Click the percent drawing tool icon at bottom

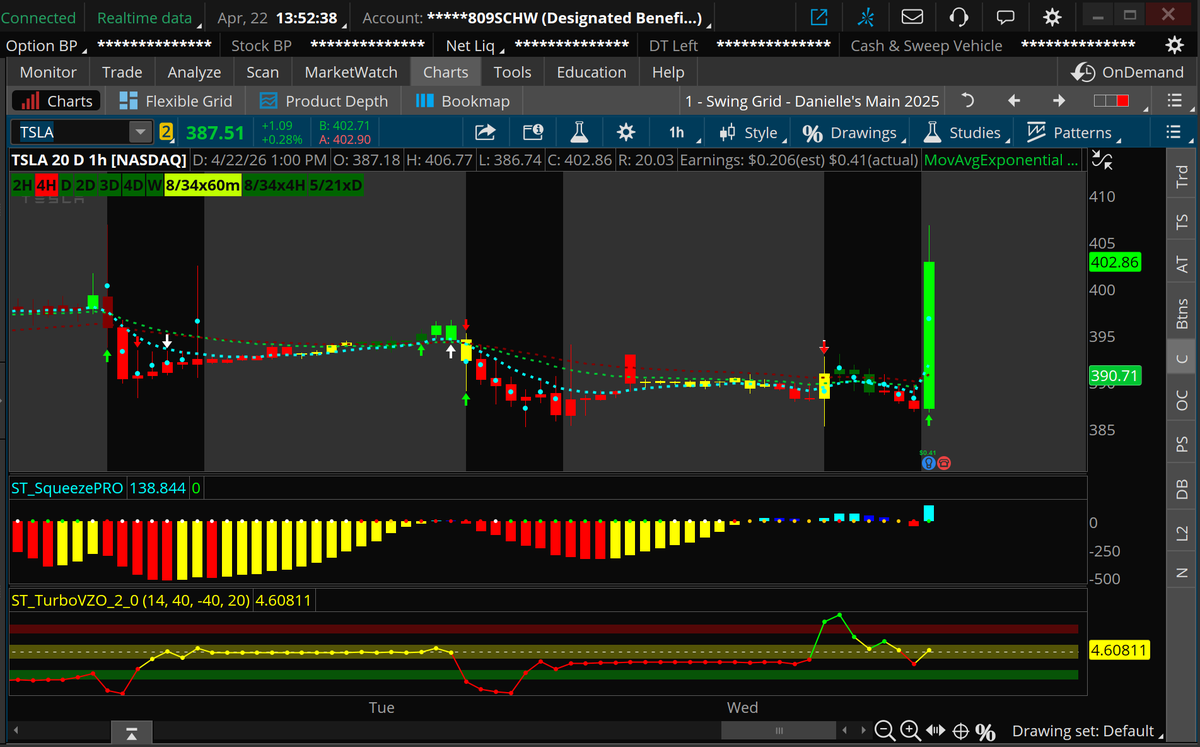click(985, 731)
